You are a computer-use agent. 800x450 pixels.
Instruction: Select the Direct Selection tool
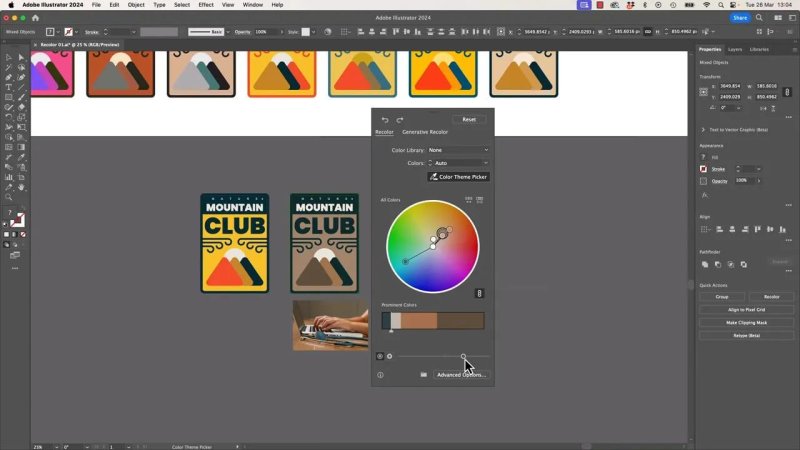pyautogui.click(x=21, y=57)
